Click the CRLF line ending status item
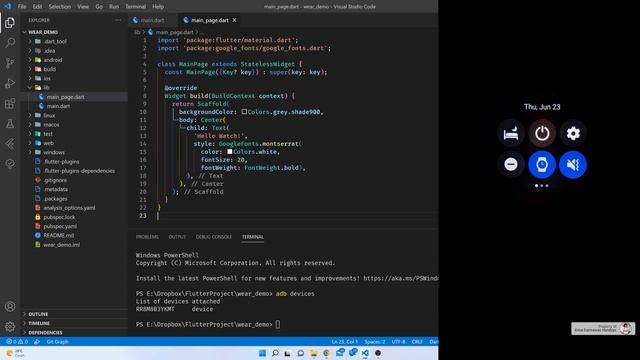Screen dimensions: 640x360 point(417,342)
